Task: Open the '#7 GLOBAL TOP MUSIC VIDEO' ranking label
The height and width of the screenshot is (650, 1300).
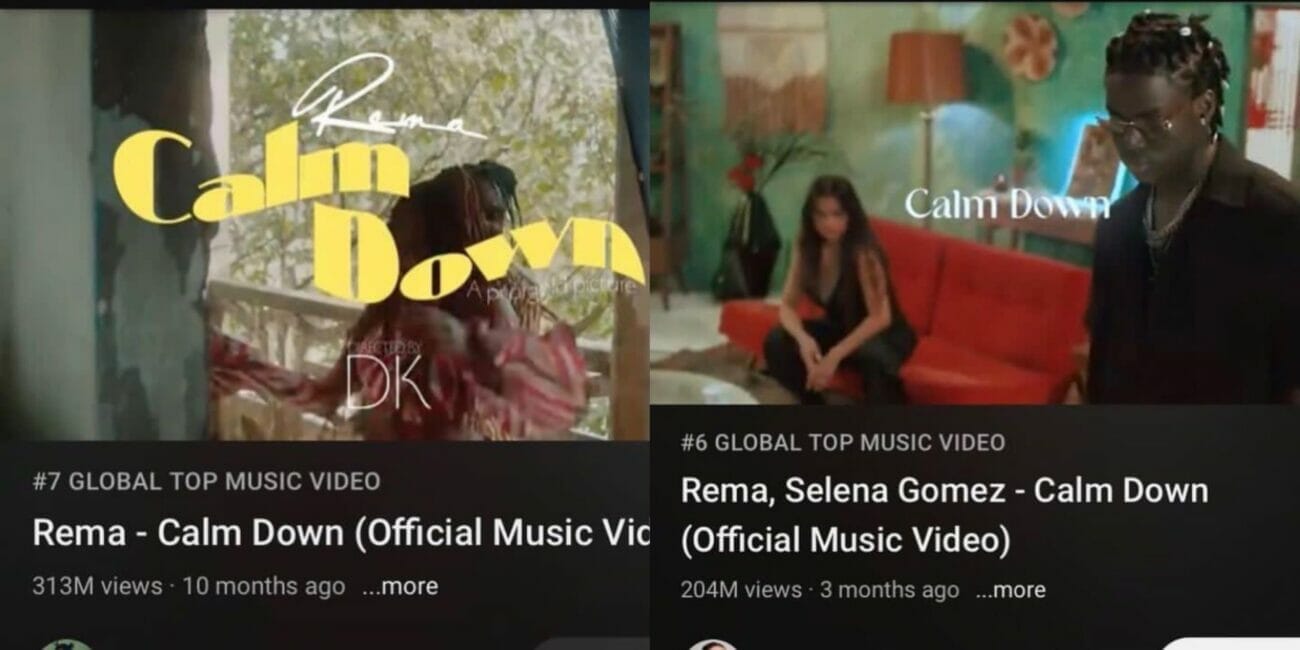Action: (206, 482)
